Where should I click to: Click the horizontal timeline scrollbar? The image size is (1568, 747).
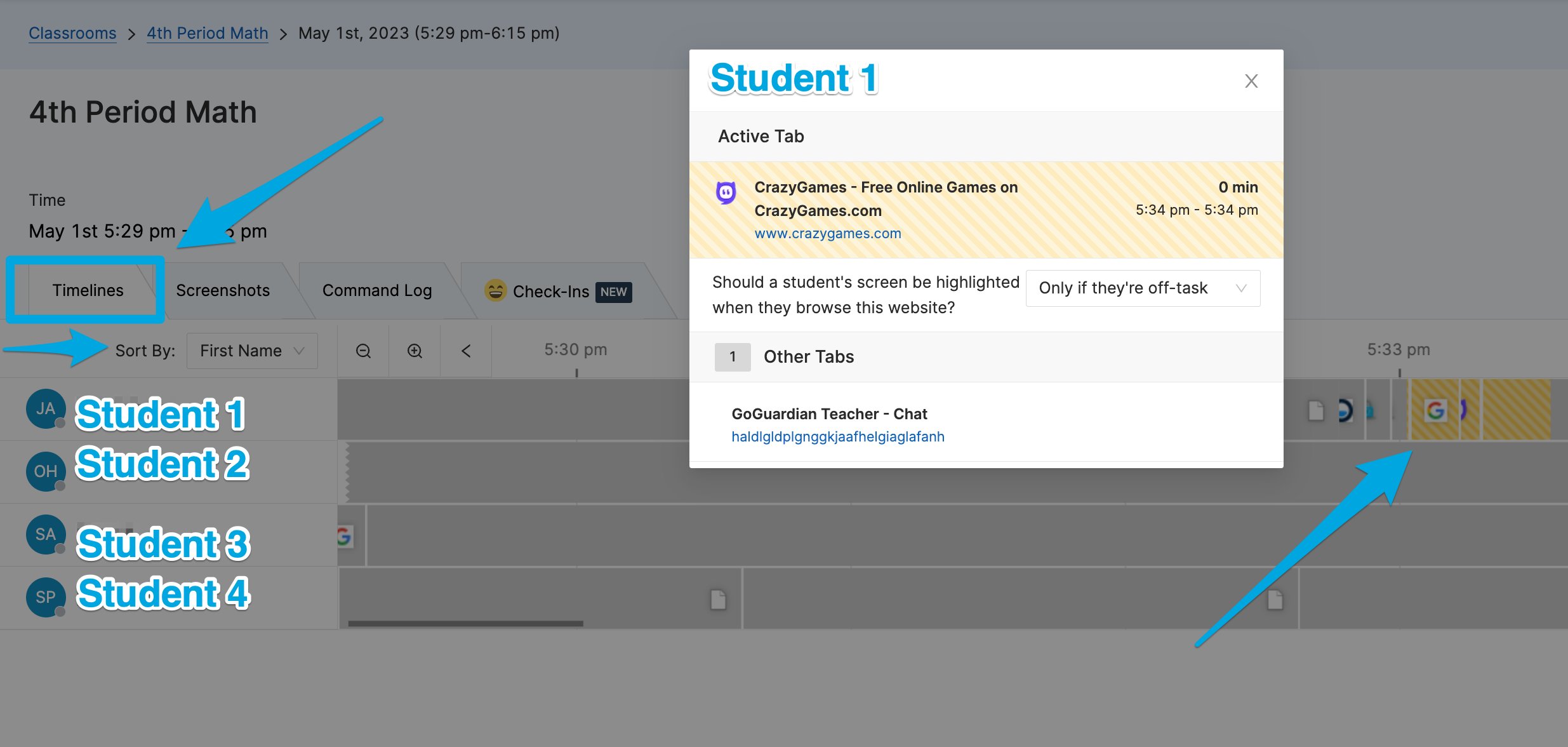click(x=465, y=624)
